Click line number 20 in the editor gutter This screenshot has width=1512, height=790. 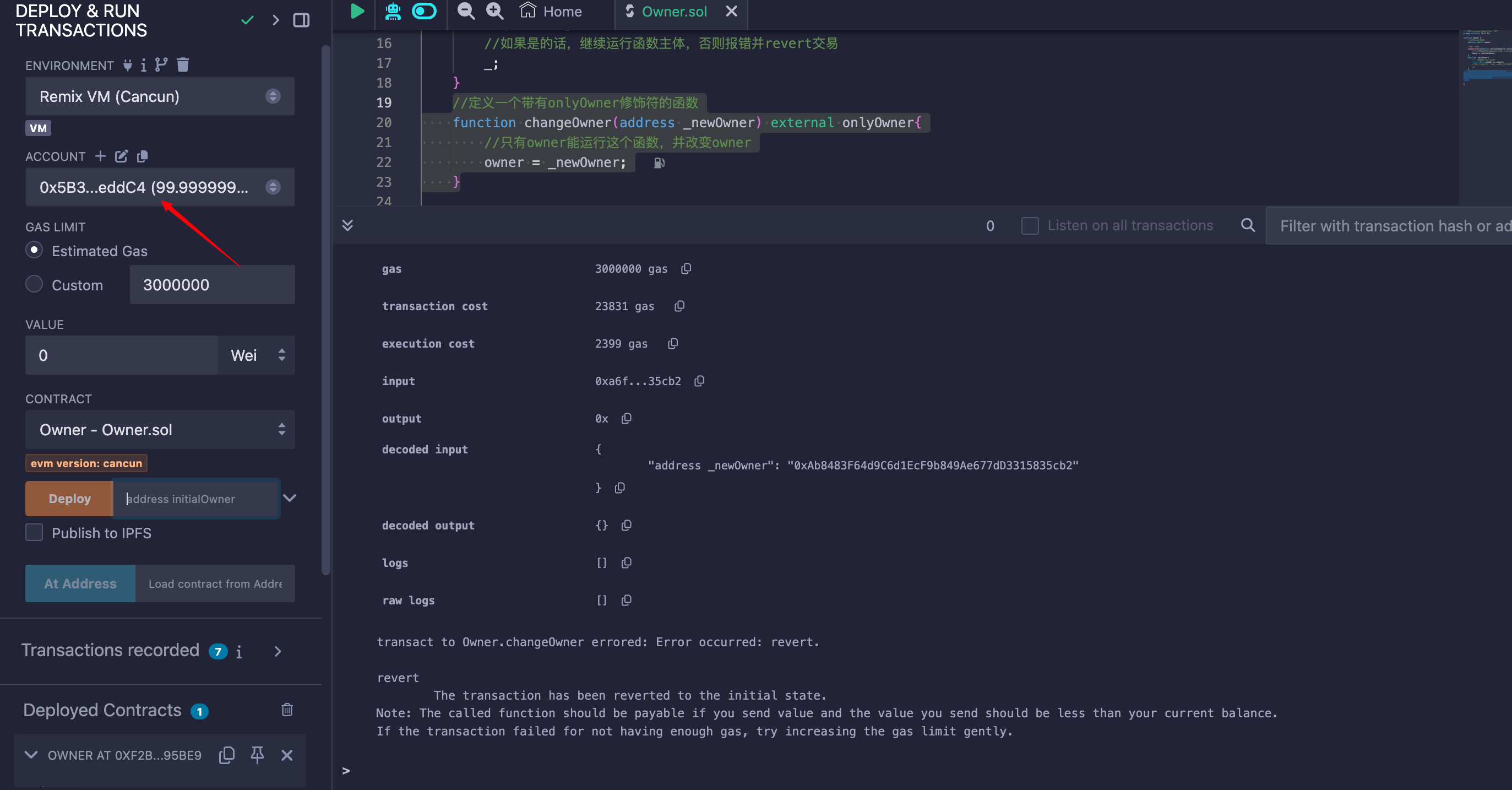pos(384,122)
